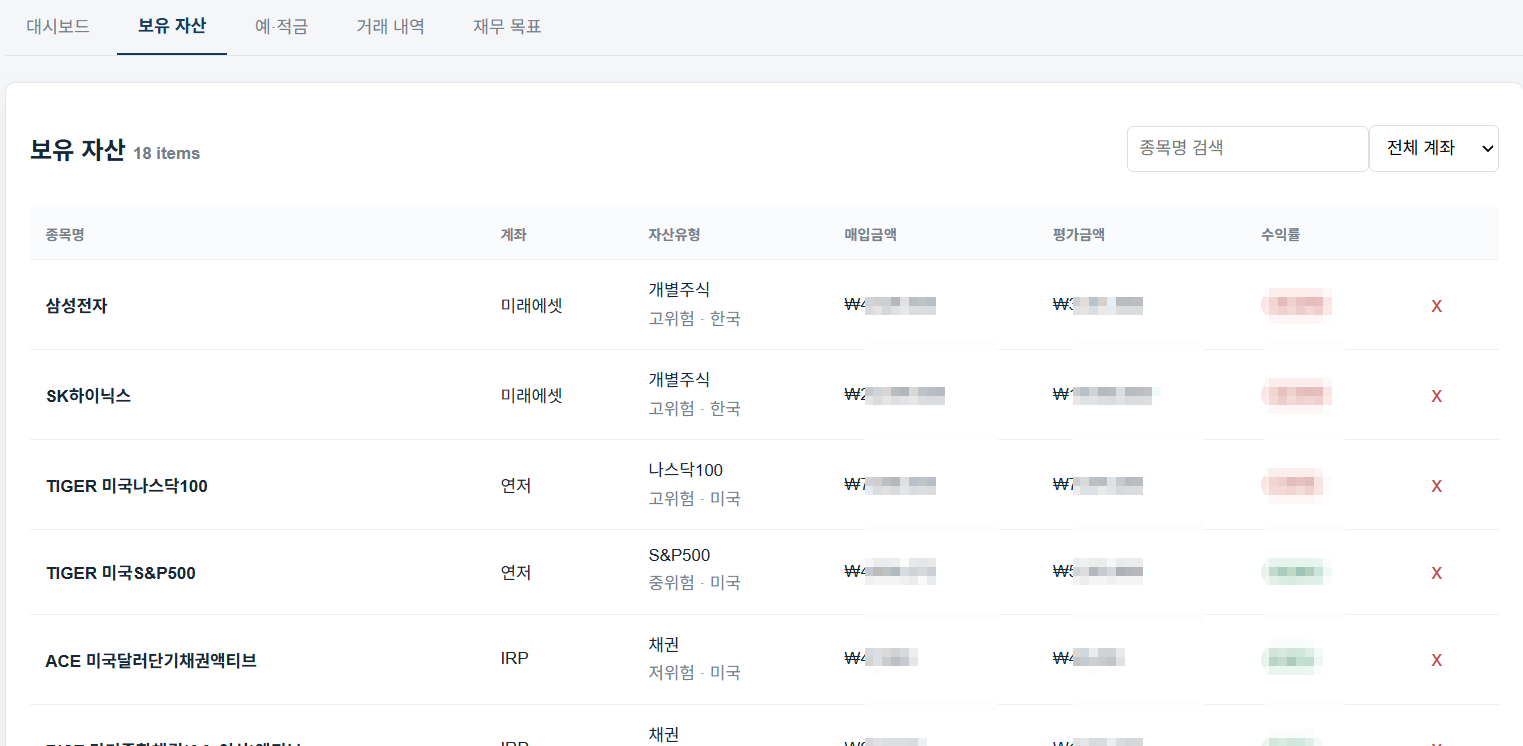Click 개별주식 asset type in SK하이닉스 row
Screen dimensions: 1523x746
click(679, 379)
